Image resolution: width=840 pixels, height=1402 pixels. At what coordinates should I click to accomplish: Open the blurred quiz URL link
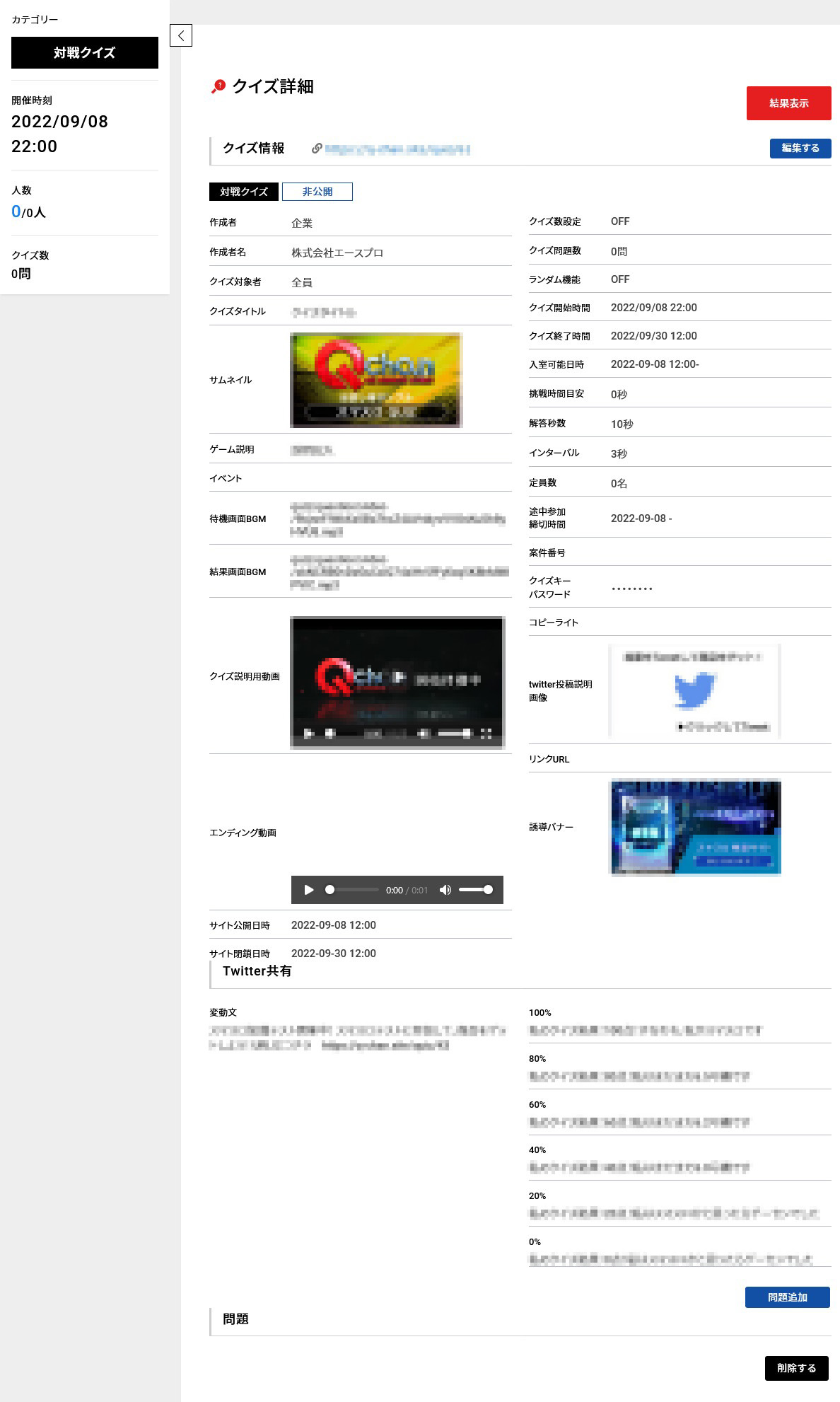[x=397, y=149]
